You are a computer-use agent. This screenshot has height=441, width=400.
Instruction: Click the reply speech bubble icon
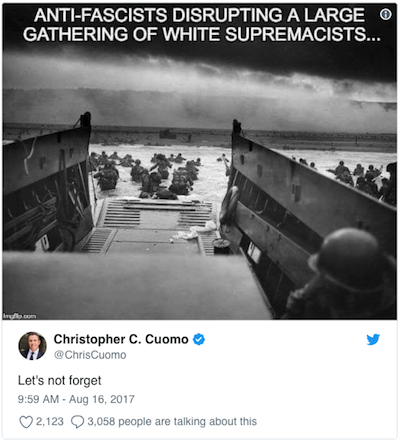point(77,422)
